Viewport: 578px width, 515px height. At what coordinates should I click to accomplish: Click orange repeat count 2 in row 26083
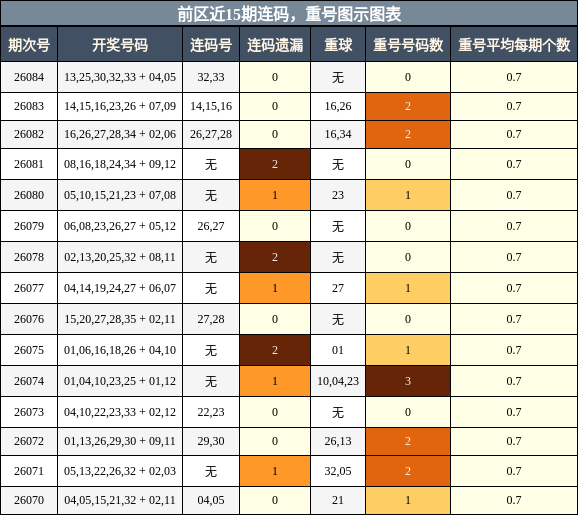tap(408, 106)
